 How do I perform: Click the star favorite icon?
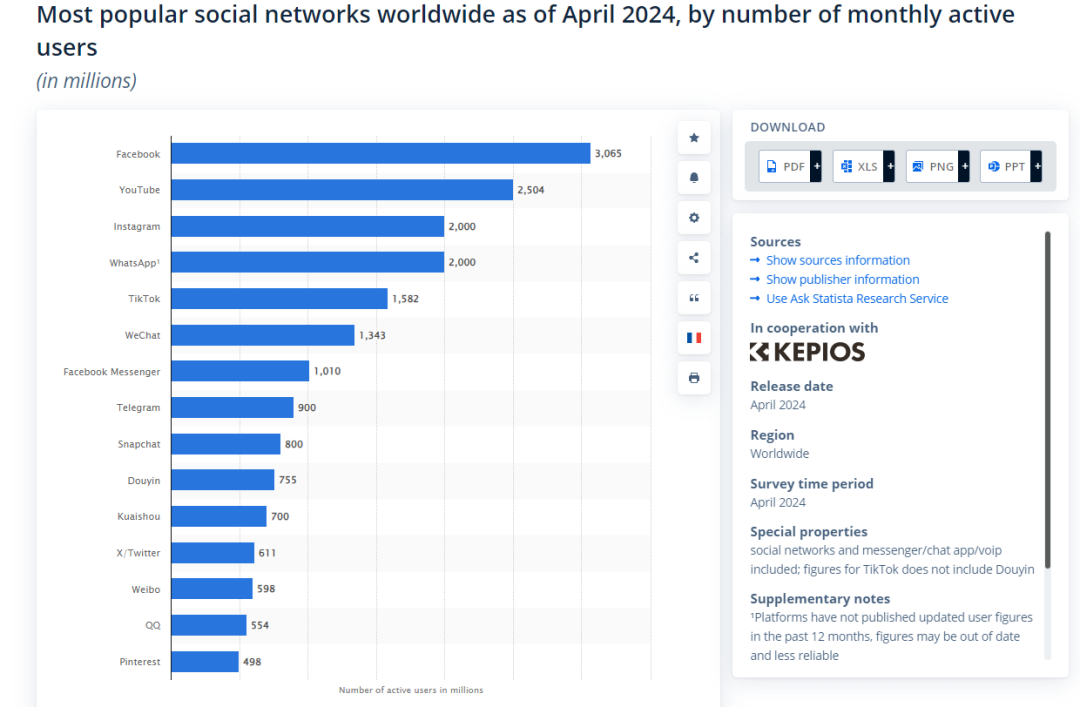(694, 138)
